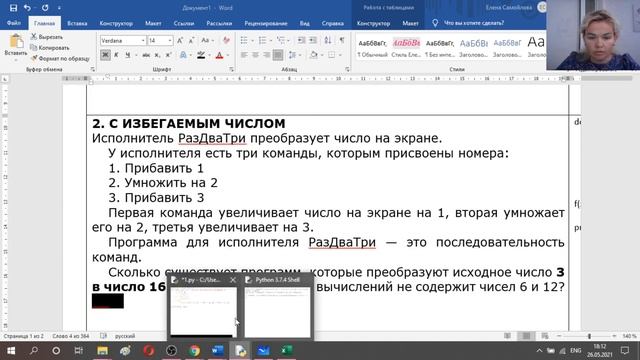Toggle bold (Ж) formatting
Viewport: 640px width, 360px height.
point(105,55)
